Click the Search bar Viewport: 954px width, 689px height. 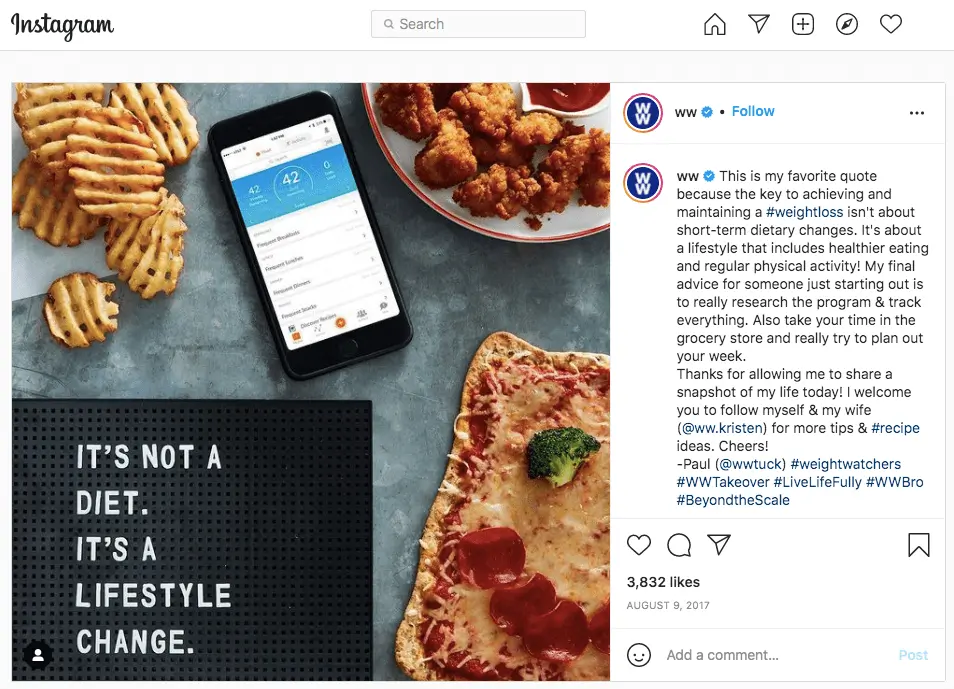(x=477, y=23)
